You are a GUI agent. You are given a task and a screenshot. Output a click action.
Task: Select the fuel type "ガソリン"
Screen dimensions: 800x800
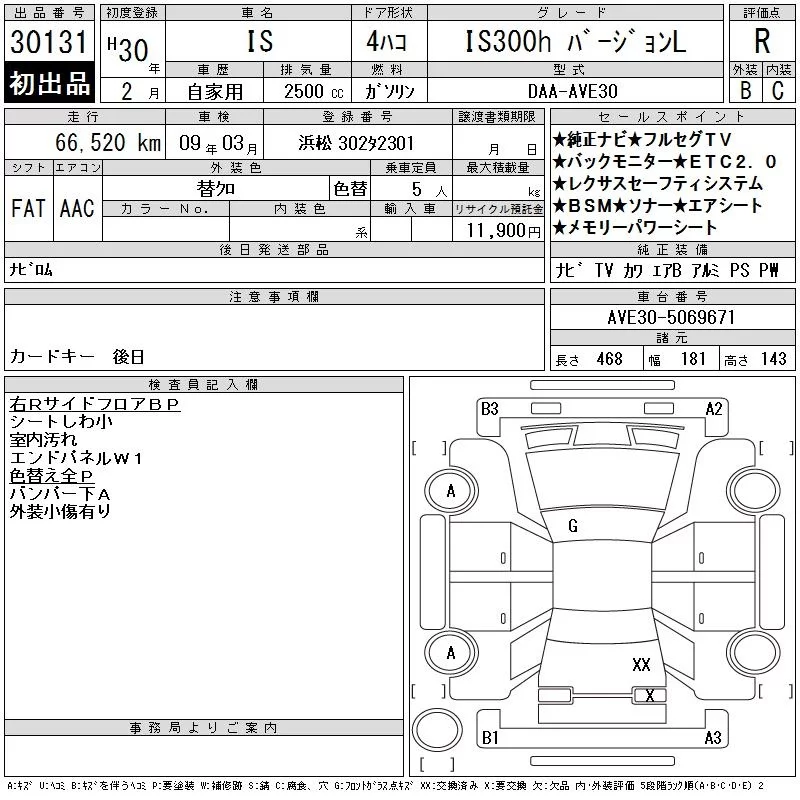[x=390, y=91]
